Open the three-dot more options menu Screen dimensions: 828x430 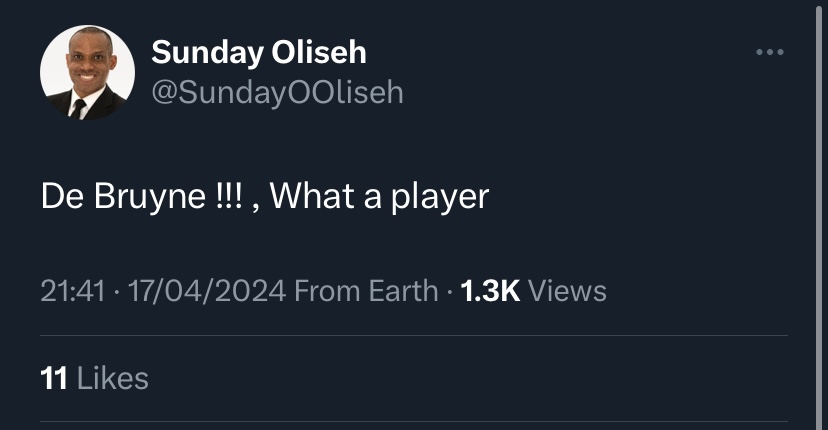pos(769,51)
